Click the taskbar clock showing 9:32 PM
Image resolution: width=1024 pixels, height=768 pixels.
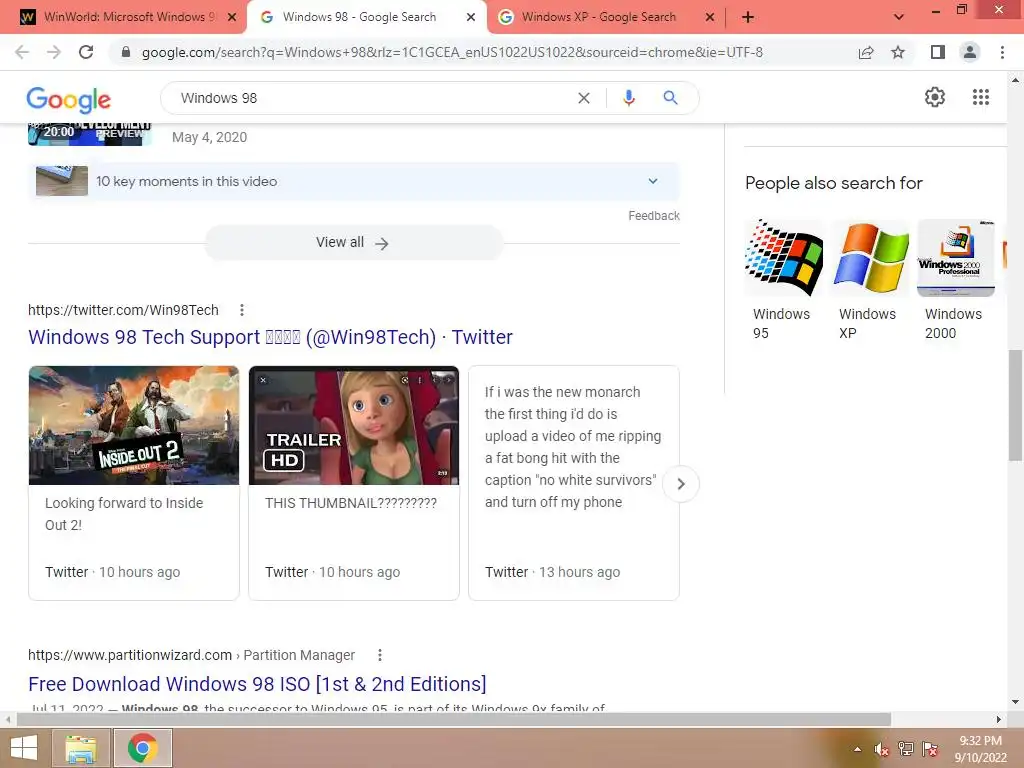[x=980, y=749]
